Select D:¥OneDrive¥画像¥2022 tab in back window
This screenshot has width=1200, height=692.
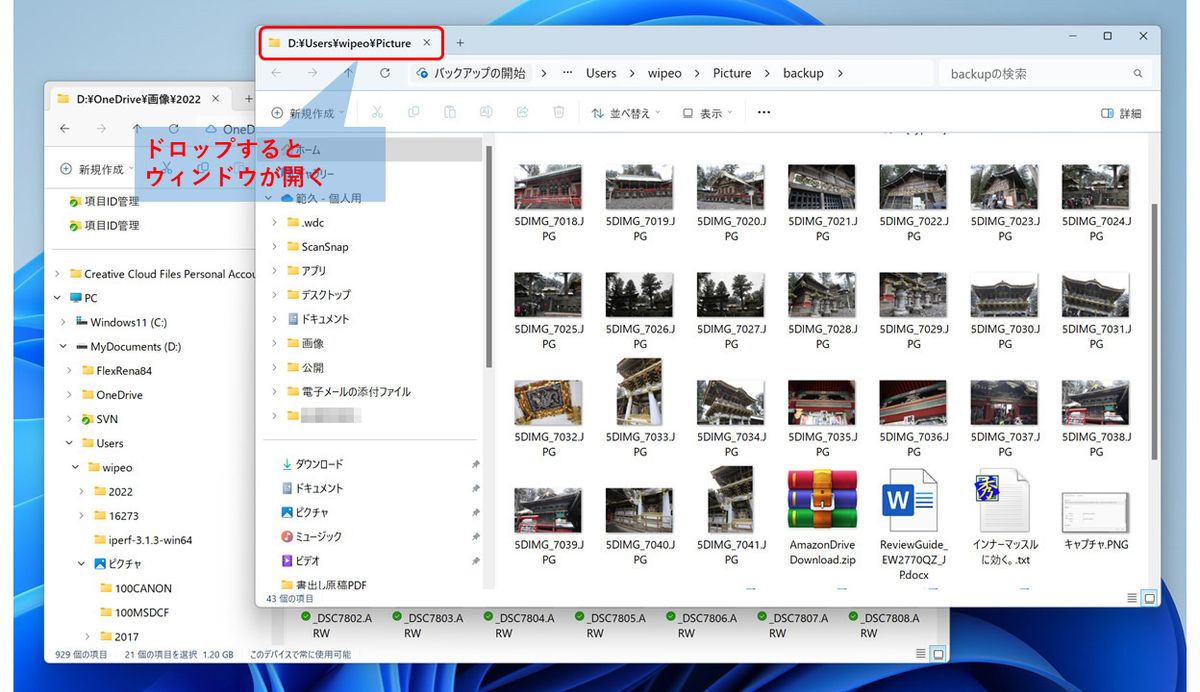[138, 99]
